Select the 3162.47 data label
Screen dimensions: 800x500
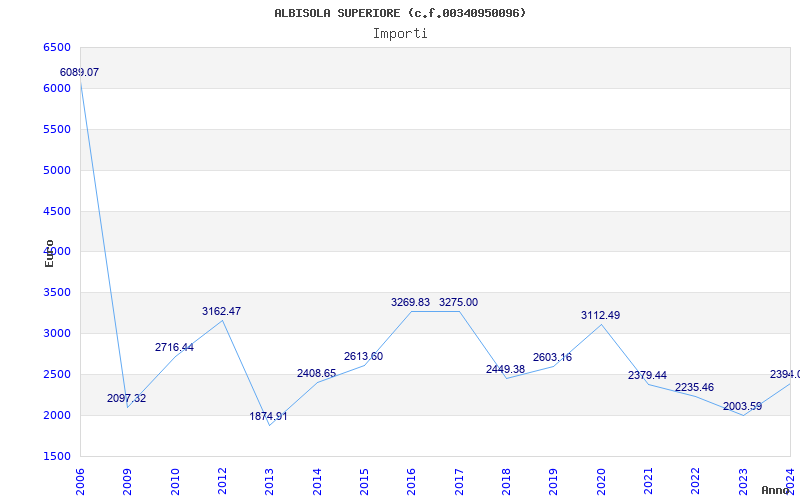[x=221, y=311]
